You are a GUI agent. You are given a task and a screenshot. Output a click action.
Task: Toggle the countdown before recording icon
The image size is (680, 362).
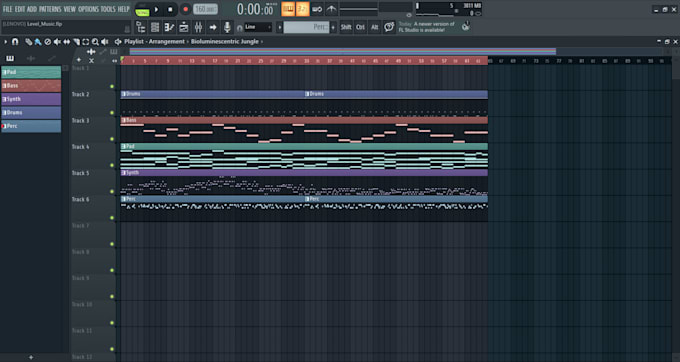(x=302, y=9)
